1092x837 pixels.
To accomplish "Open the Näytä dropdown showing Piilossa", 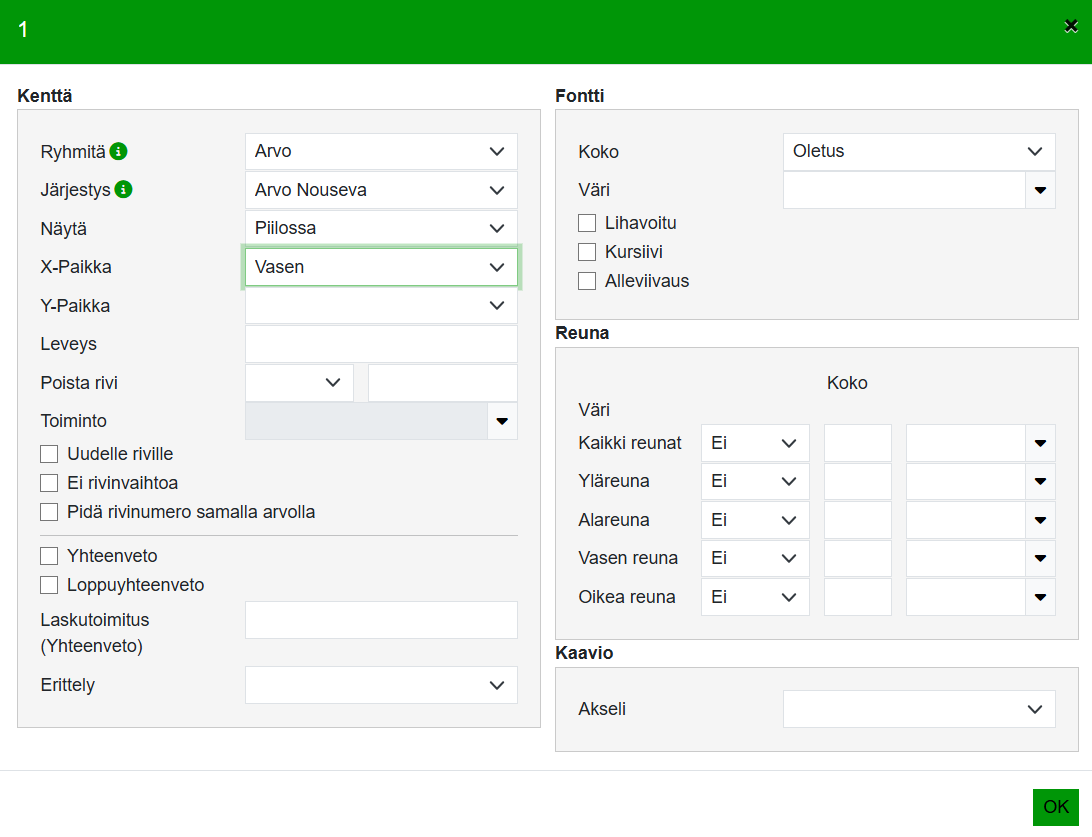I will click(x=381, y=228).
